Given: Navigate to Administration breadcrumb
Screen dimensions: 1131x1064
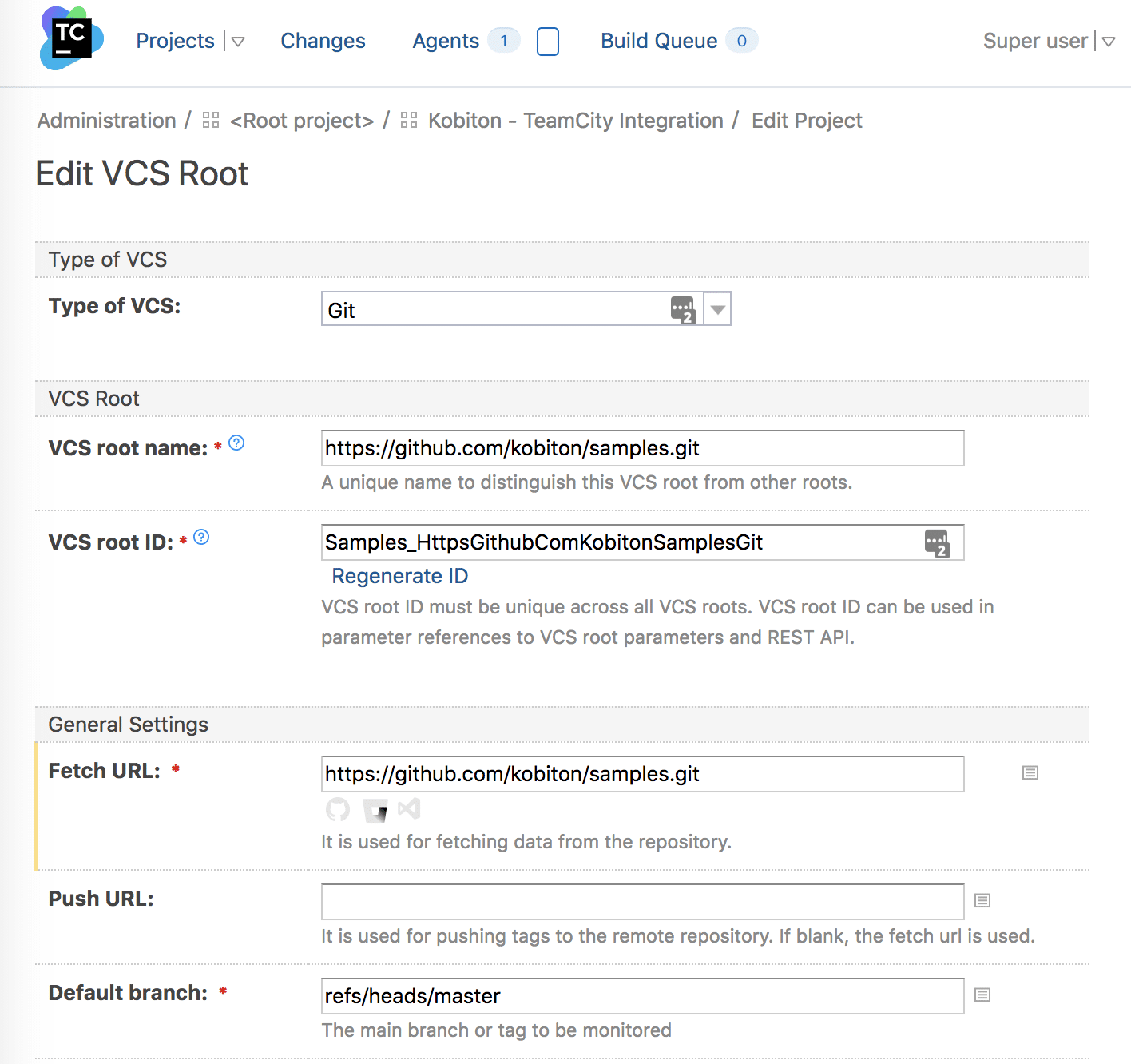Looking at the screenshot, I should [x=107, y=121].
